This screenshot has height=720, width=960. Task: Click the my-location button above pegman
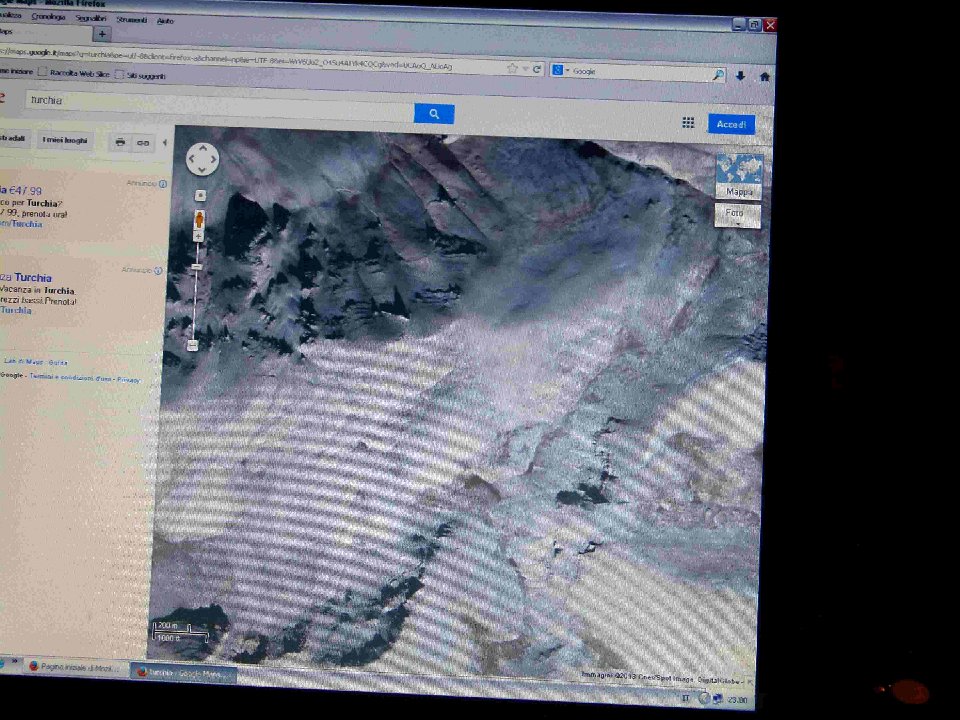tap(200, 195)
